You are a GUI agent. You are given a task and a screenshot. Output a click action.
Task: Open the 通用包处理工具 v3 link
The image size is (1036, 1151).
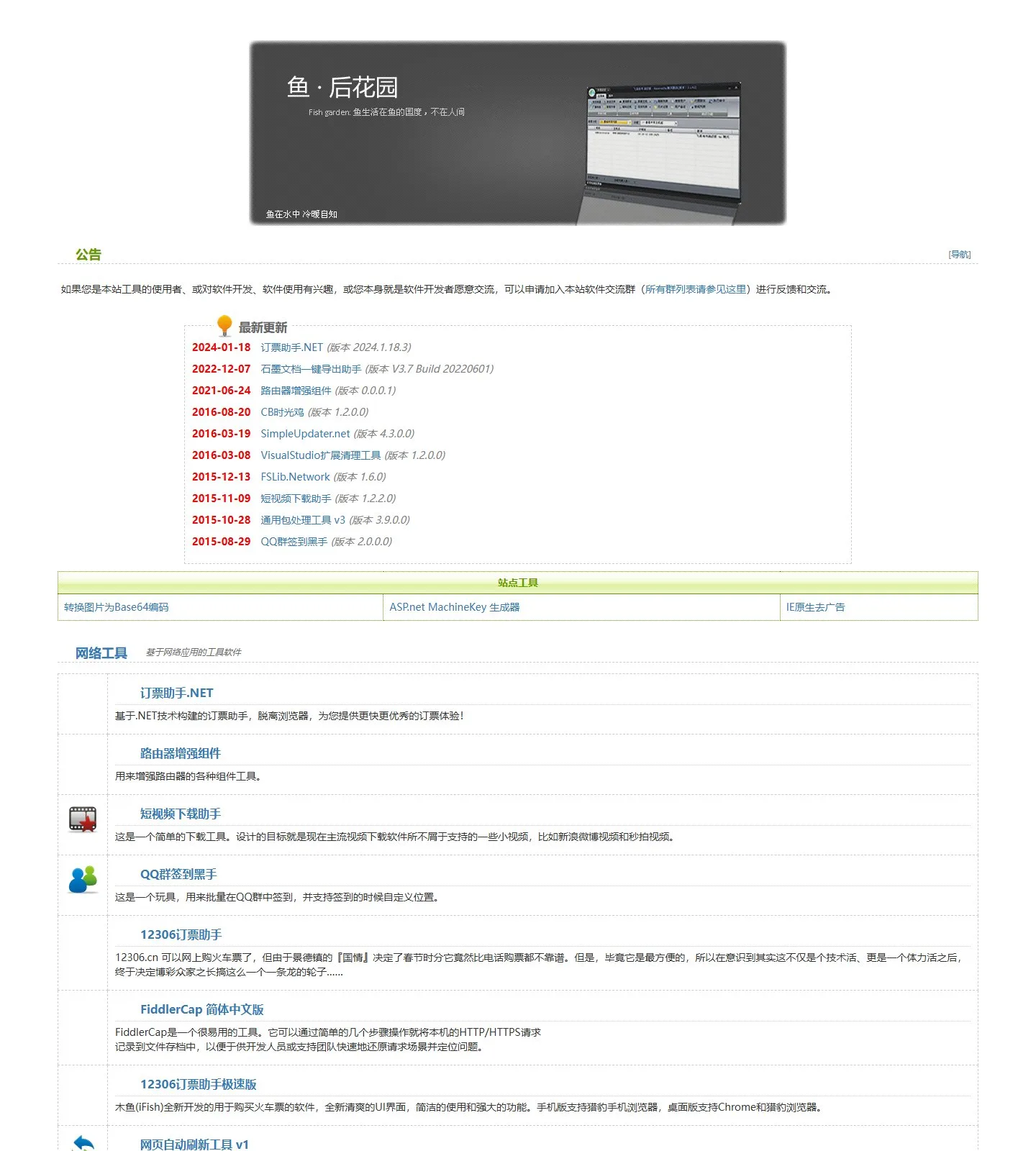(303, 520)
